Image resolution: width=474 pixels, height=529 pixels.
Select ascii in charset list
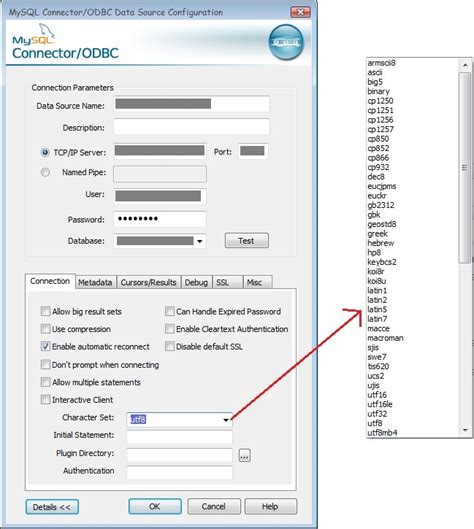coord(375,73)
